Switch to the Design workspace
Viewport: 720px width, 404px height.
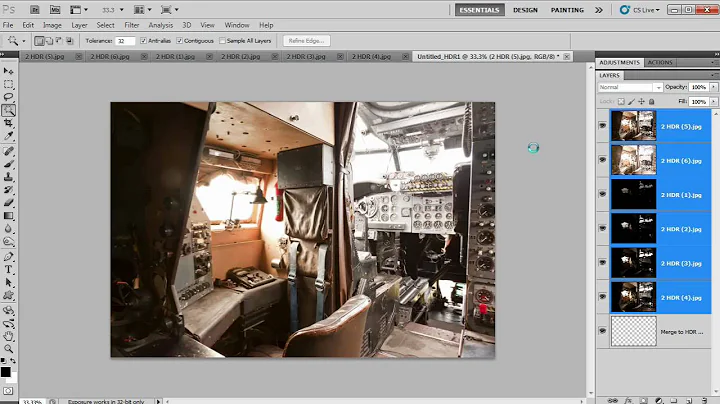525,10
